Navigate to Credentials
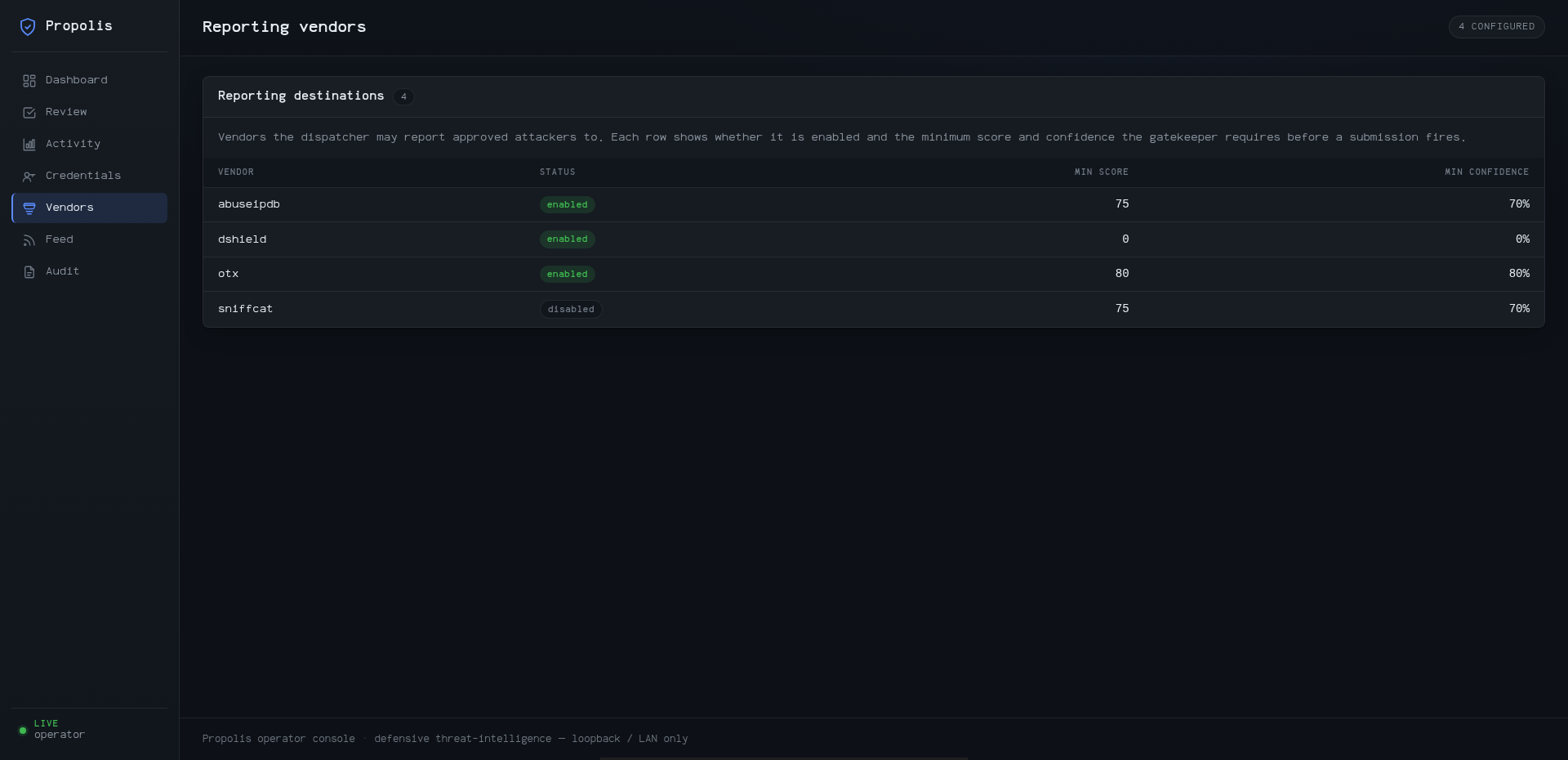The width and height of the screenshot is (1568, 760). (x=89, y=176)
